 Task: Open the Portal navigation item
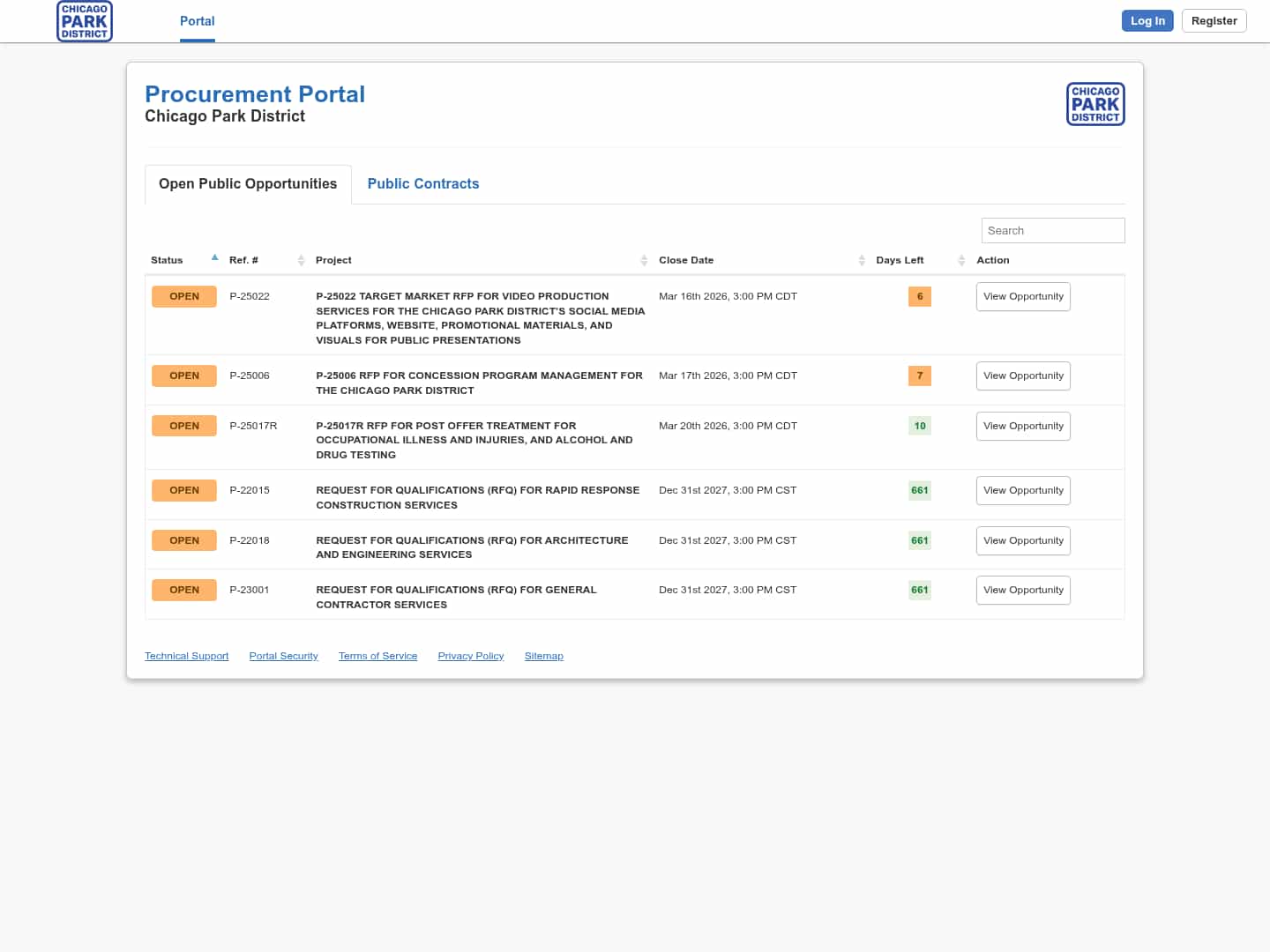pyautogui.click(x=197, y=21)
